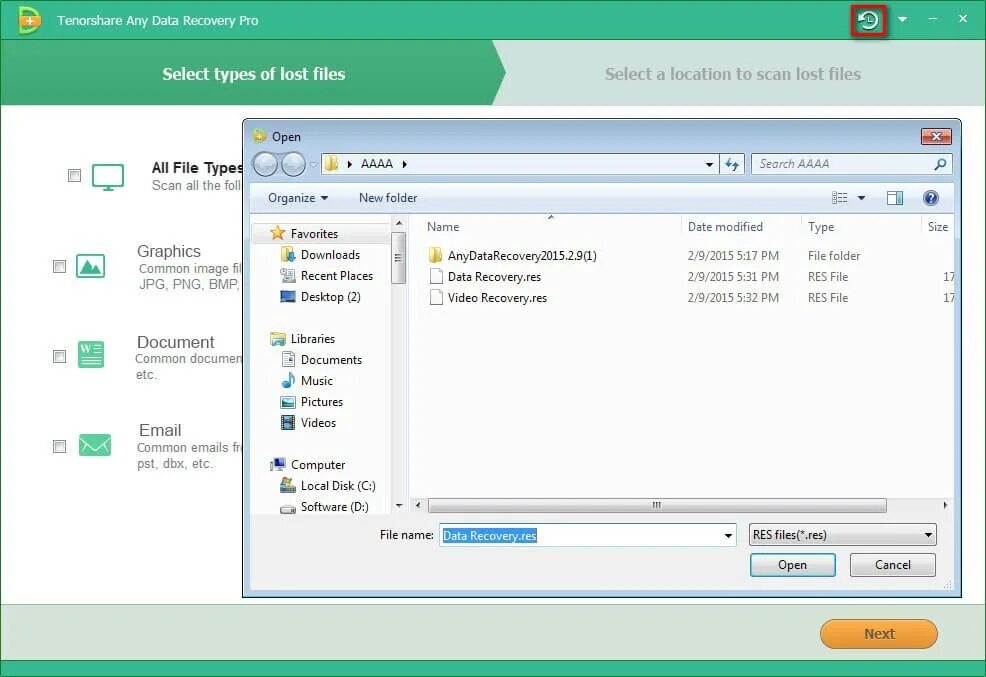This screenshot has width=986, height=677.
Task: Click the Video Recovery.res file icon
Action: click(x=436, y=297)
